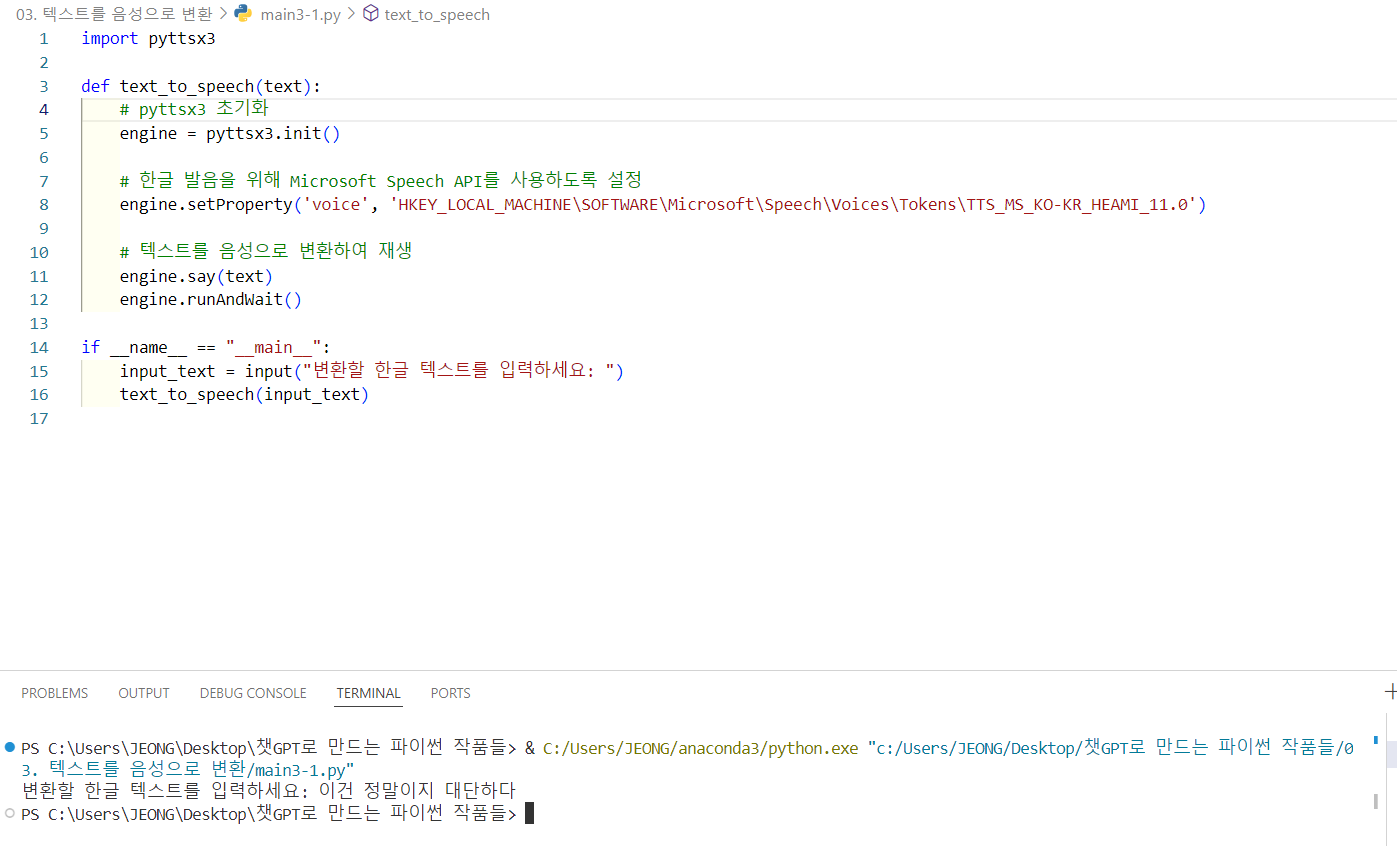Click line number 17 in the gutter
This screenshot has height=846, width=1397.
click(x=39, y=418)
